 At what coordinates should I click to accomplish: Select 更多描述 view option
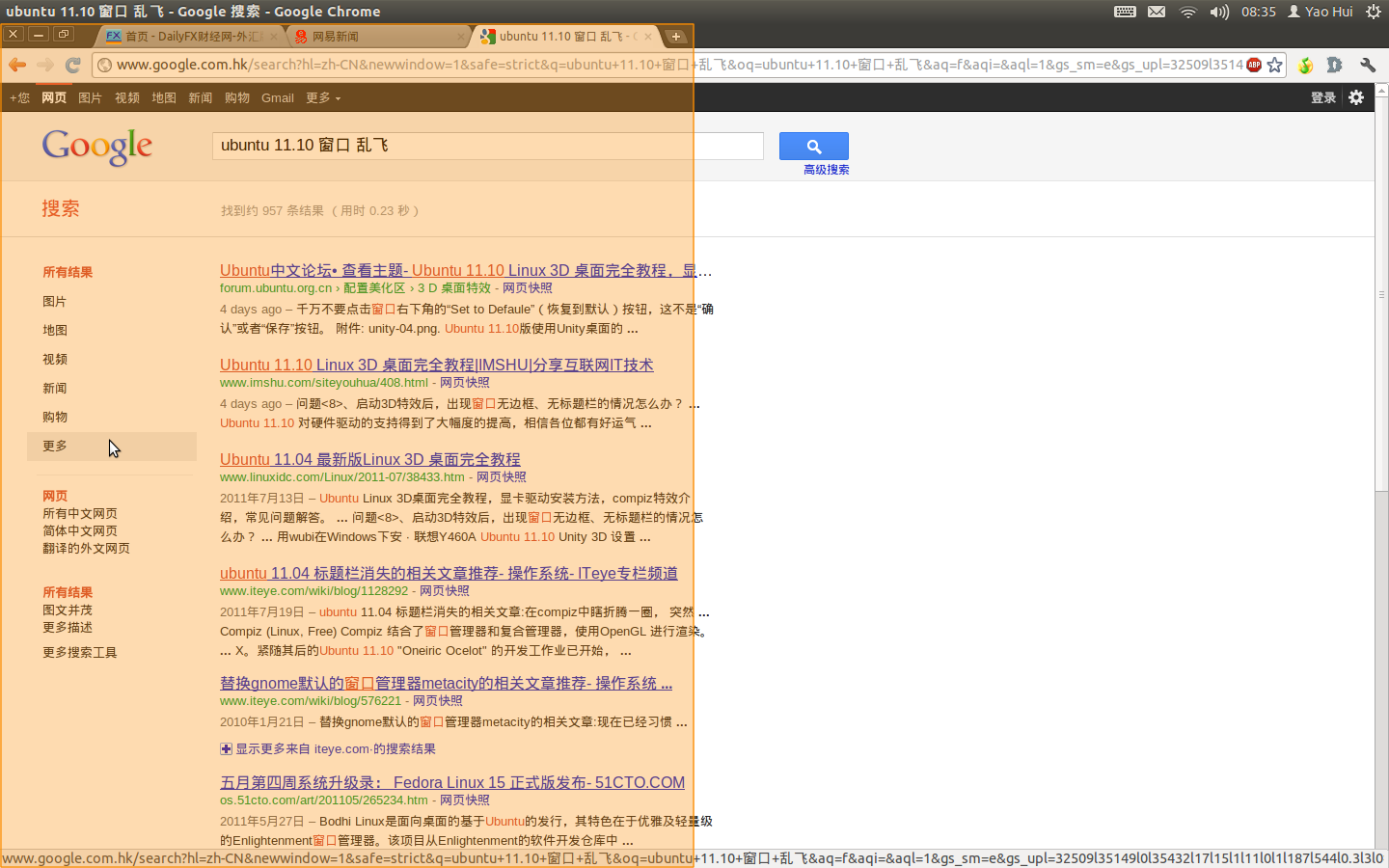coord(68,628)
